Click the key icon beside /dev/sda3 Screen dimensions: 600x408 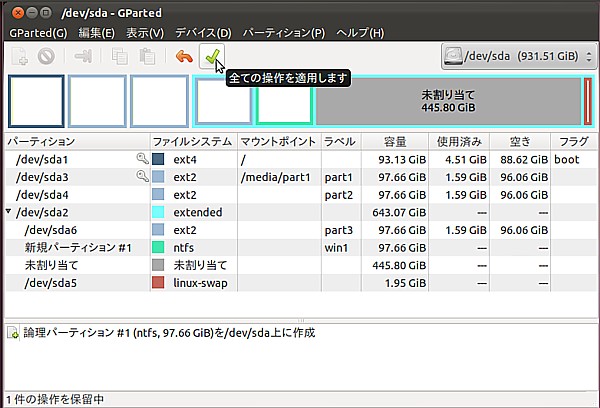click(x=142, y=176)
